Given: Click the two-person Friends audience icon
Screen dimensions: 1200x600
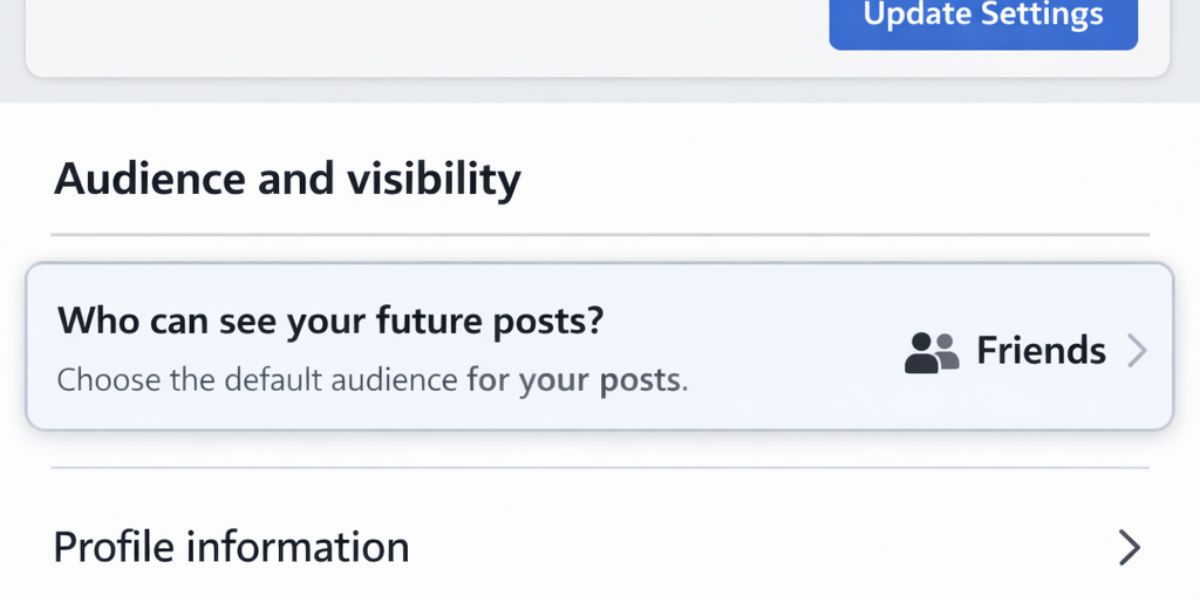Looking at the screenshot, I should 931,352.
